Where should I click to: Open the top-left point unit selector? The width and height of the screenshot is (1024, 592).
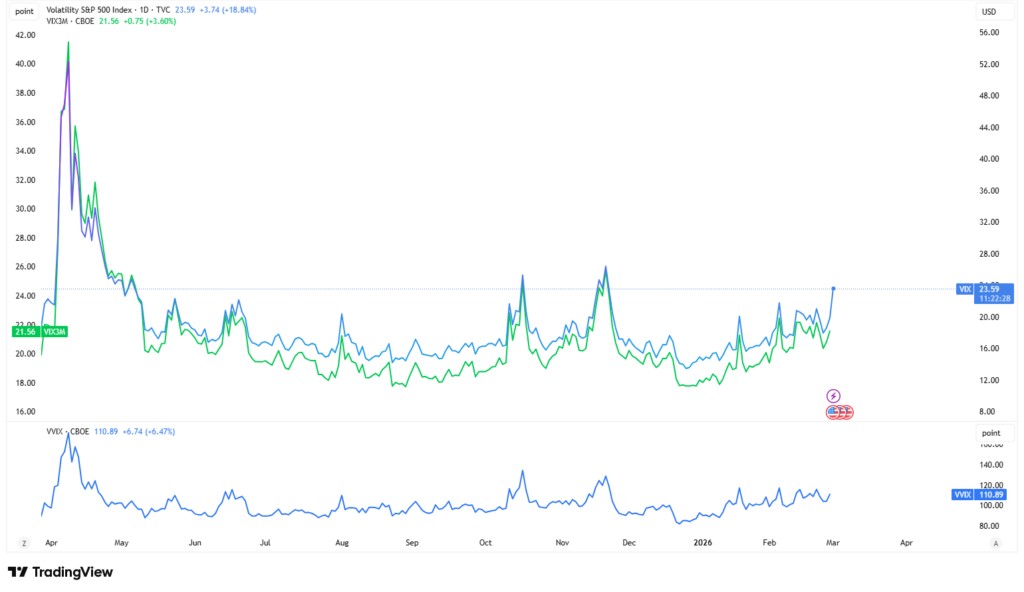click(x=24, y=10)
